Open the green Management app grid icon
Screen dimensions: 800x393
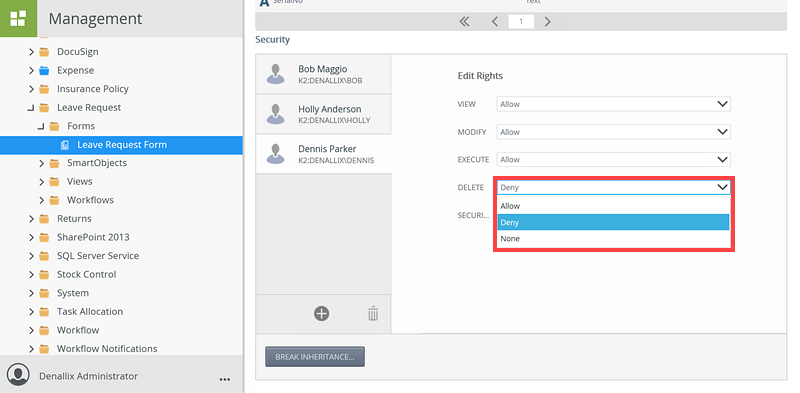pyautogui.click(x=18, y=18)
